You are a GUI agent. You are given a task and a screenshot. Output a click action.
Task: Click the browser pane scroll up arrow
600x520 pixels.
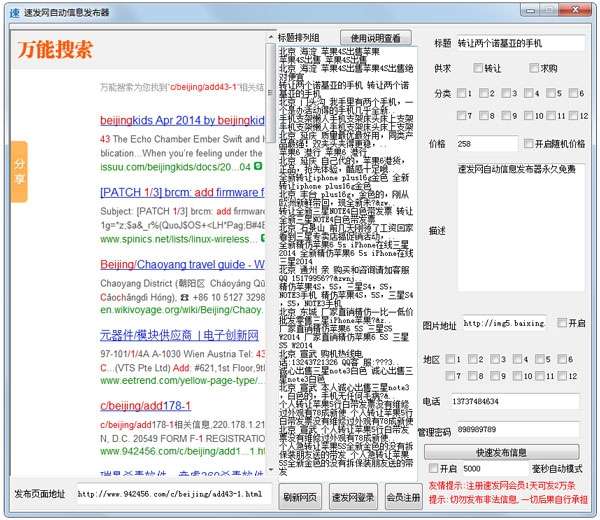(x=271, y=37)
